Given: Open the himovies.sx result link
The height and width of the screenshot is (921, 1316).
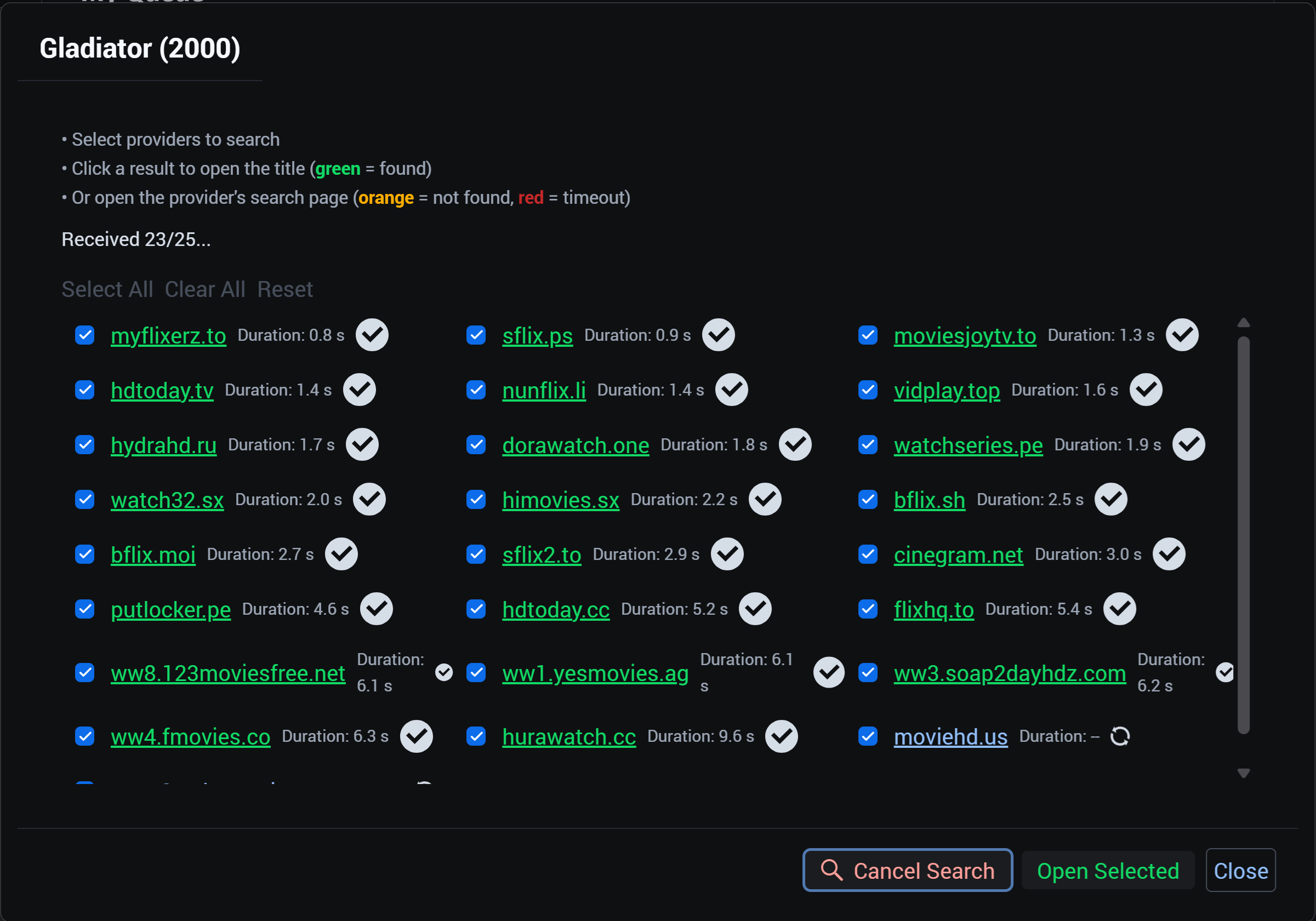Looking at the screenshot, I should (x=561, y=500).
